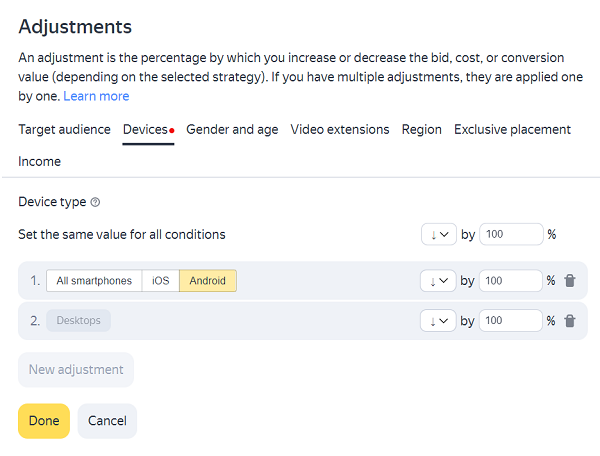Select the iOS device option
This screenshot has width=600, height=456.
pos(160,281)
